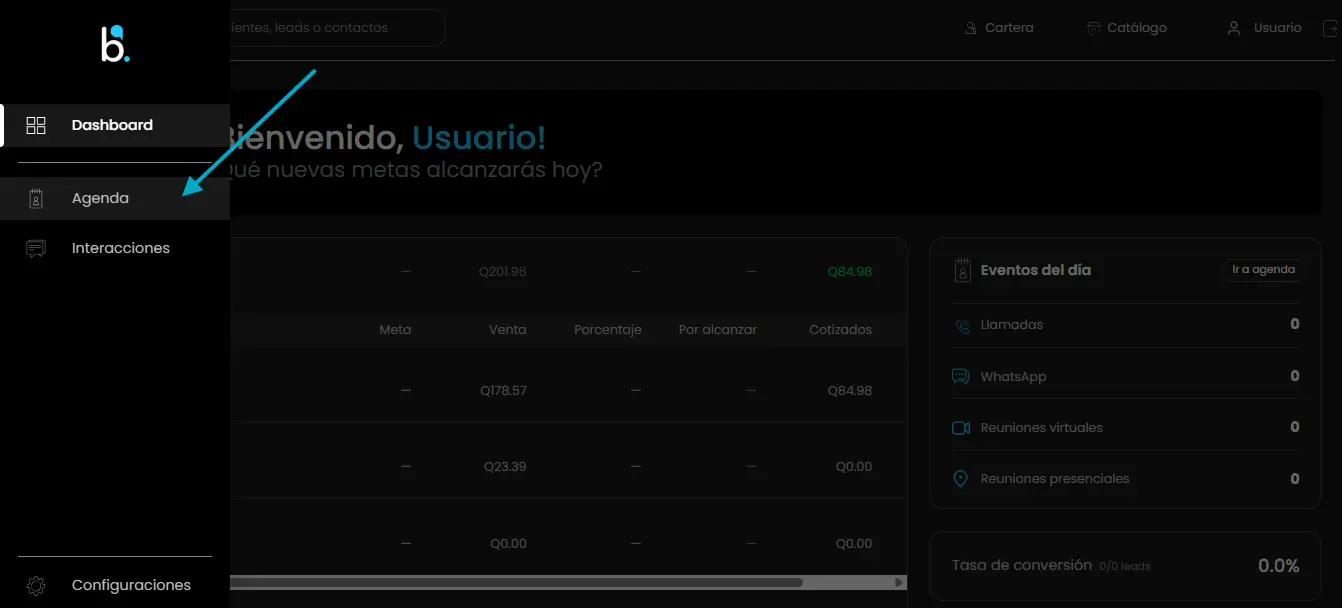1342x608 pixels.
Task: Click the Reuniones virtuales video camera icon
Action: [961, 428]
